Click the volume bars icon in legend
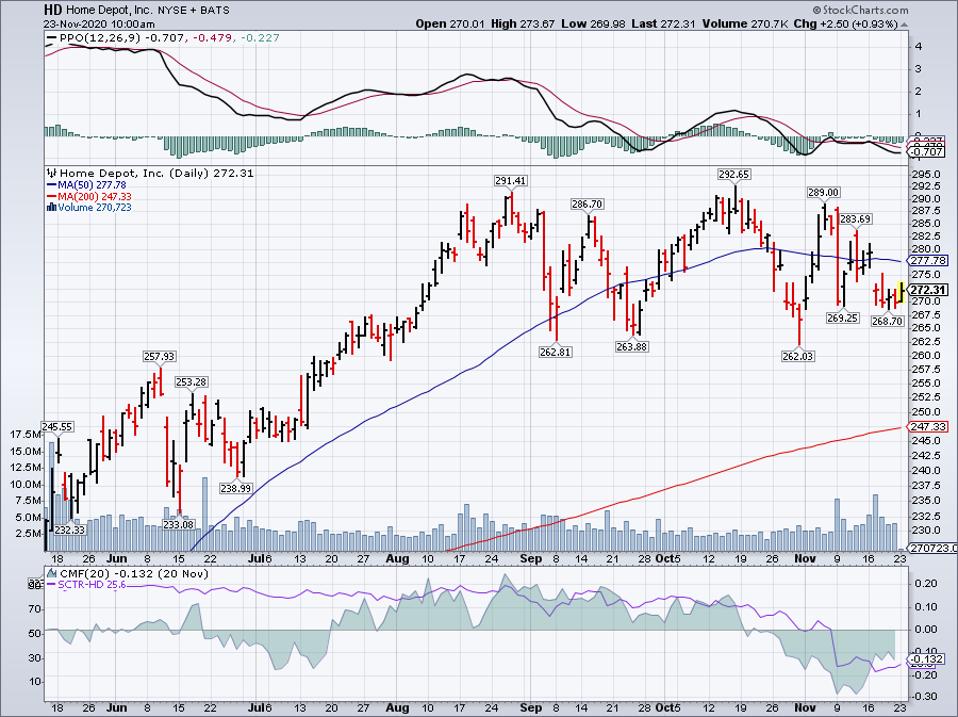 (x=52, y=208)
